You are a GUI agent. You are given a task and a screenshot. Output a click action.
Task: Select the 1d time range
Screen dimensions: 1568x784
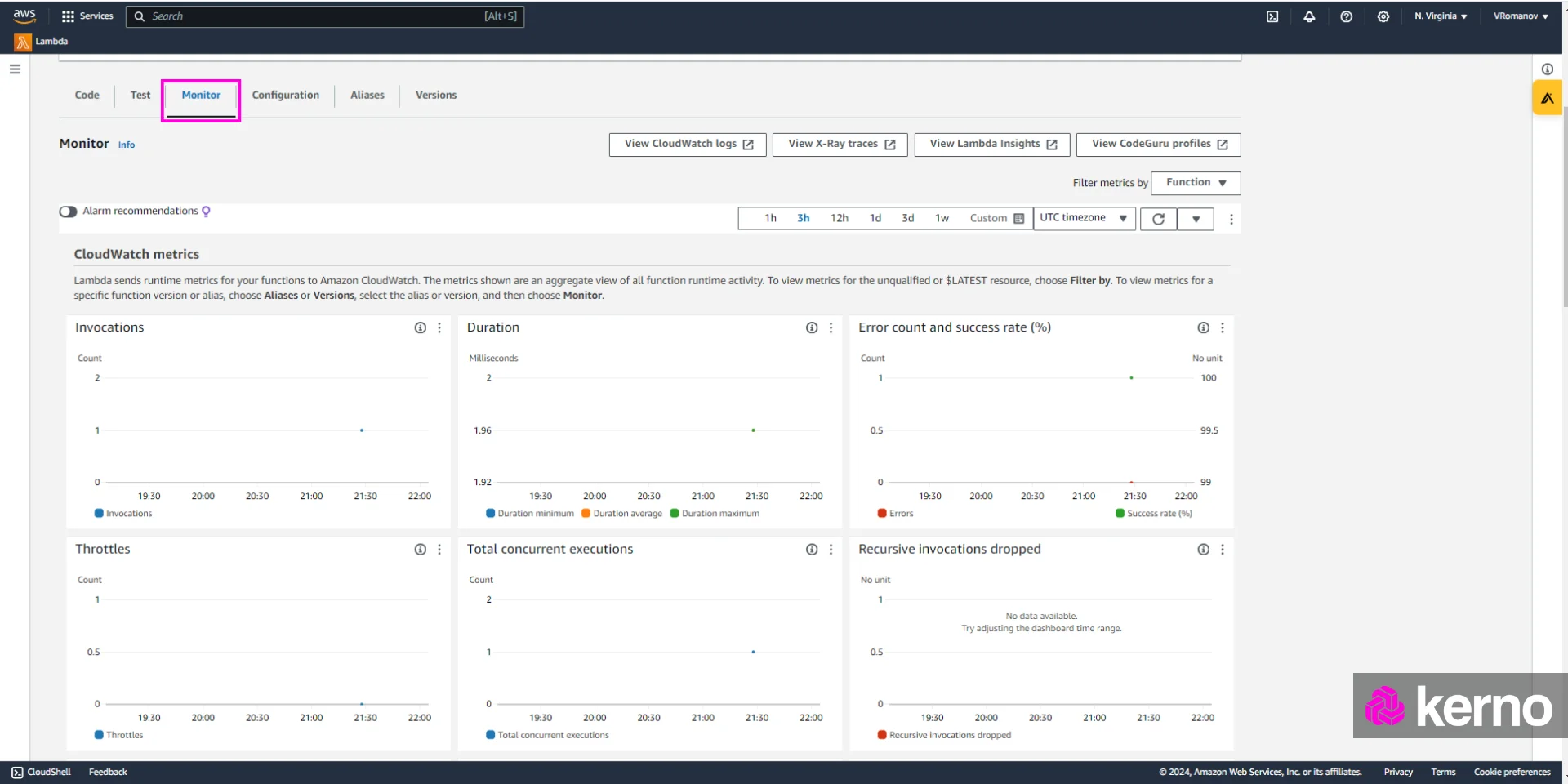[875, 219]
